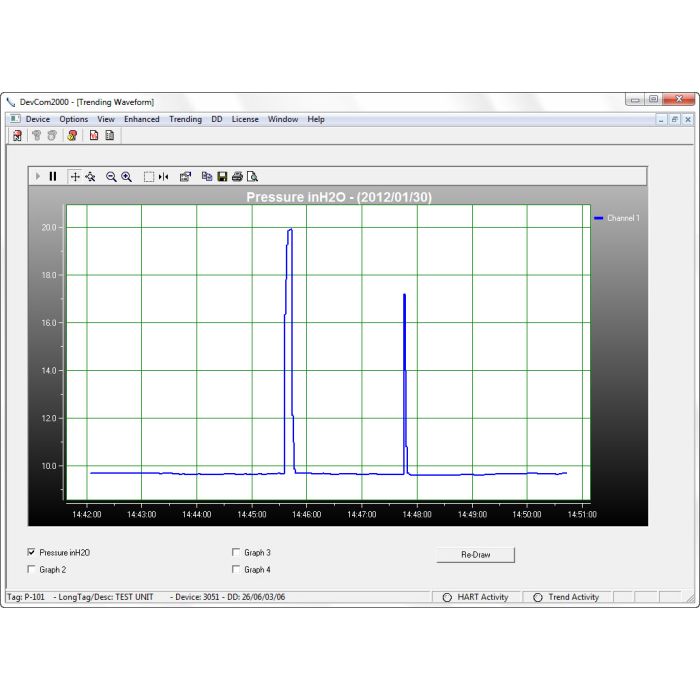Select the zoom box selection tool

pyautogui.click(x=148, y=176)
